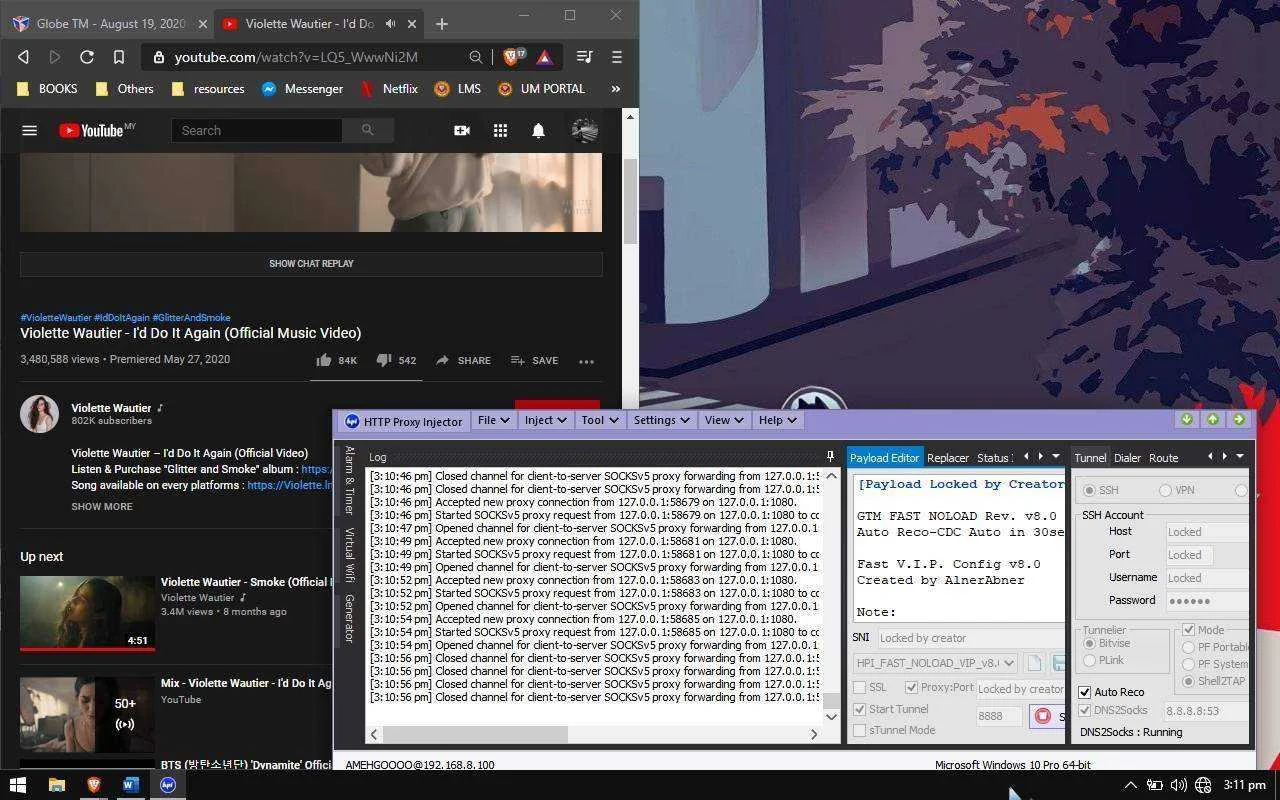Click the green up-arrow button in Injector title
This screenshot has height=800, width=1280.
pyautogui.click(x=1213, y=420)
